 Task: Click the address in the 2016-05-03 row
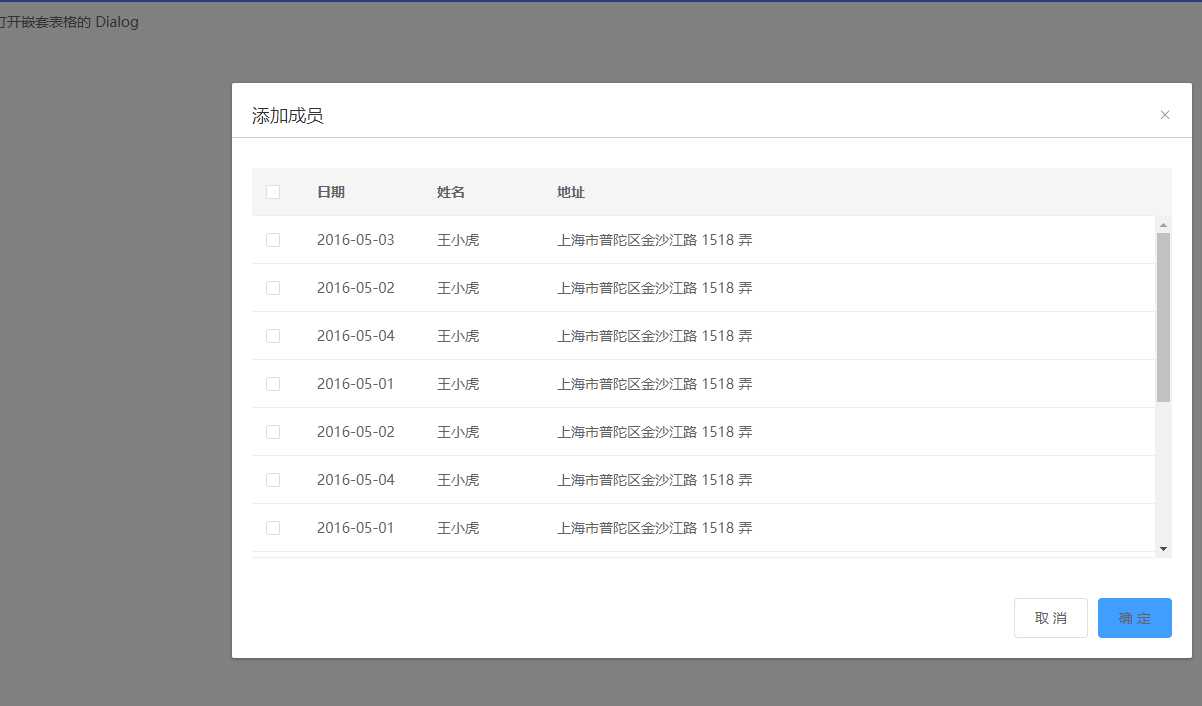tap(655, 240)
